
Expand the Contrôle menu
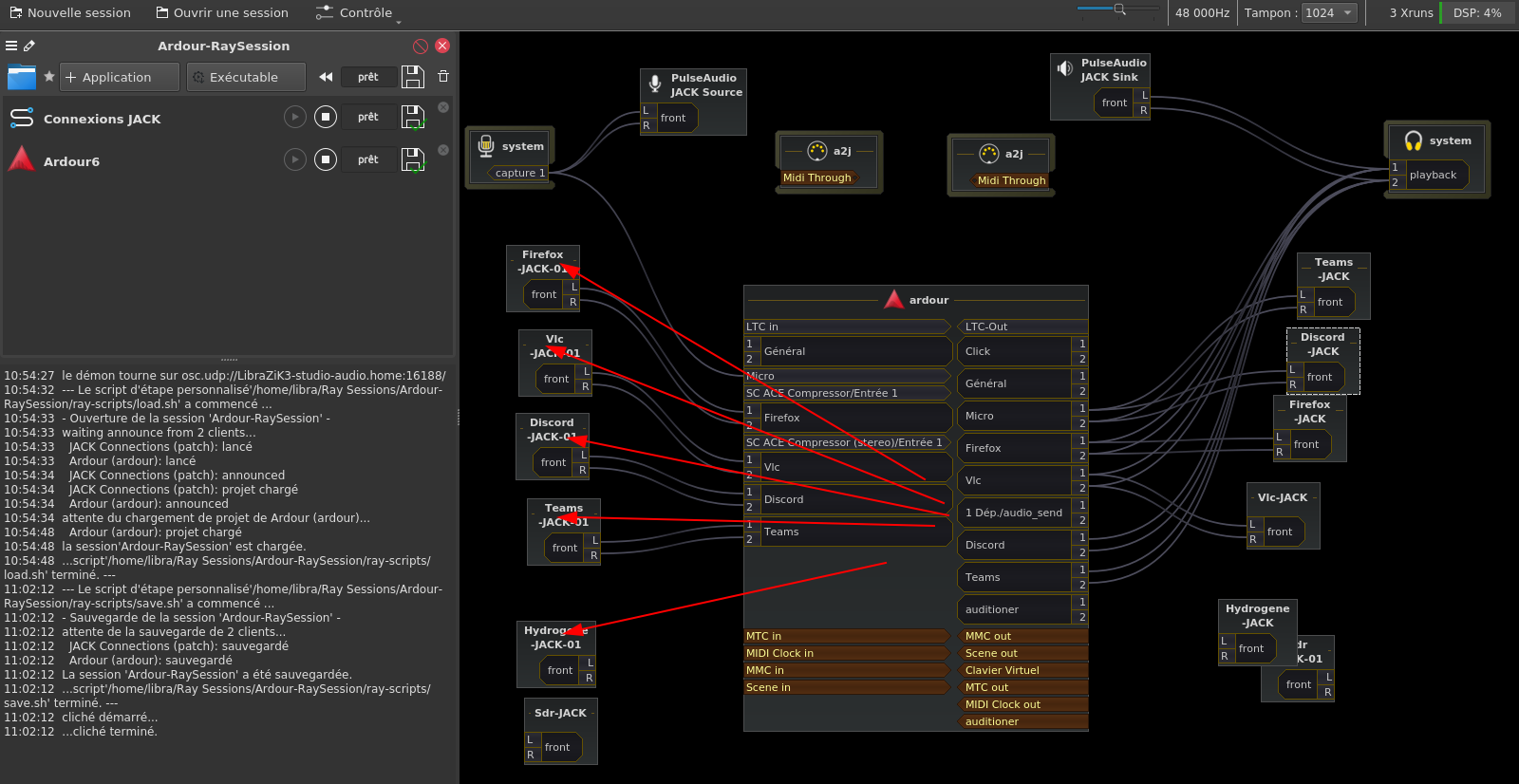pos(357,13)
